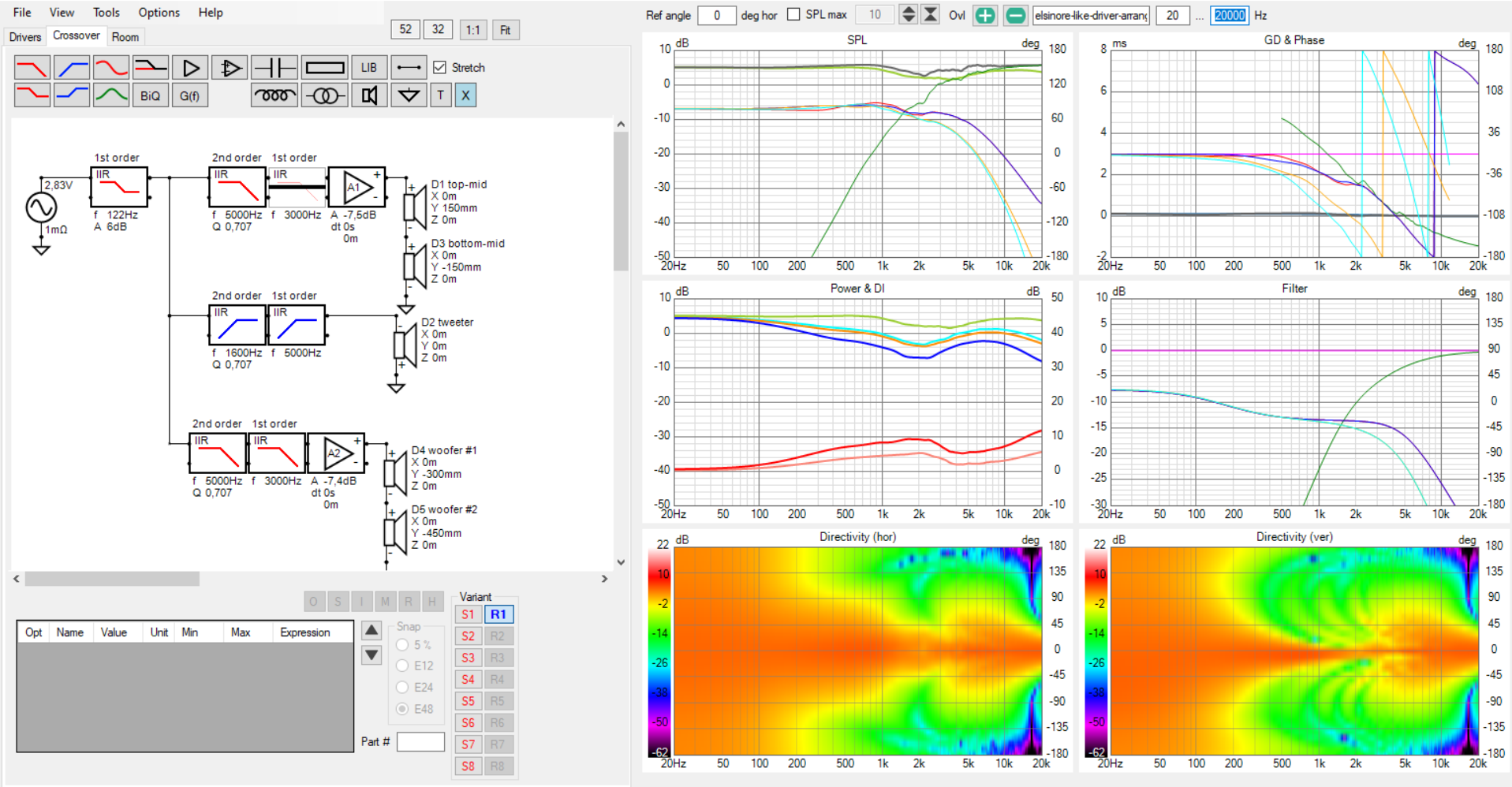Move parameter row down with down-arrow button
1512x787 pixels.
371,655
